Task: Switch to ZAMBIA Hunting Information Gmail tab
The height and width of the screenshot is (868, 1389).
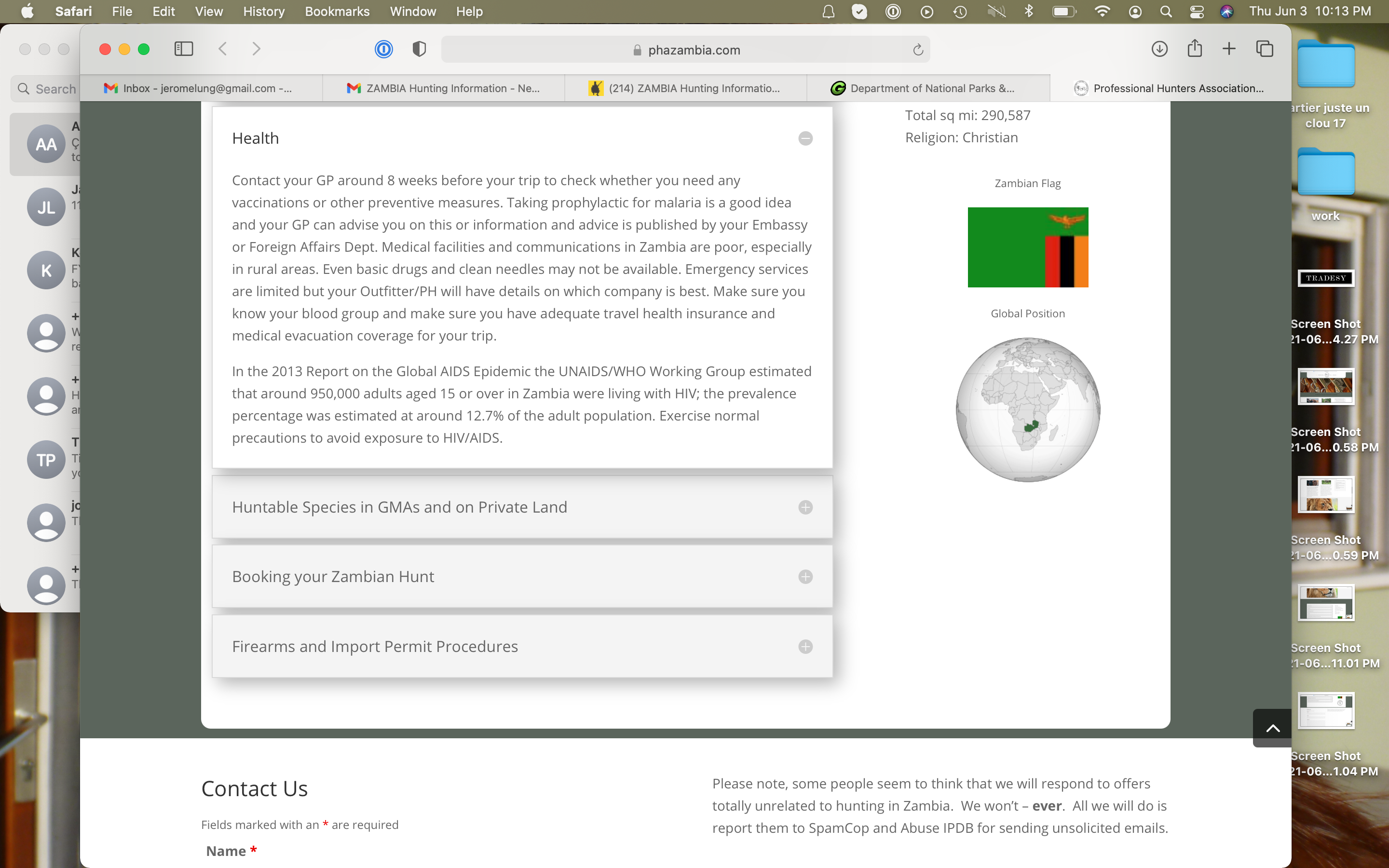Action: tap(444, 88)
